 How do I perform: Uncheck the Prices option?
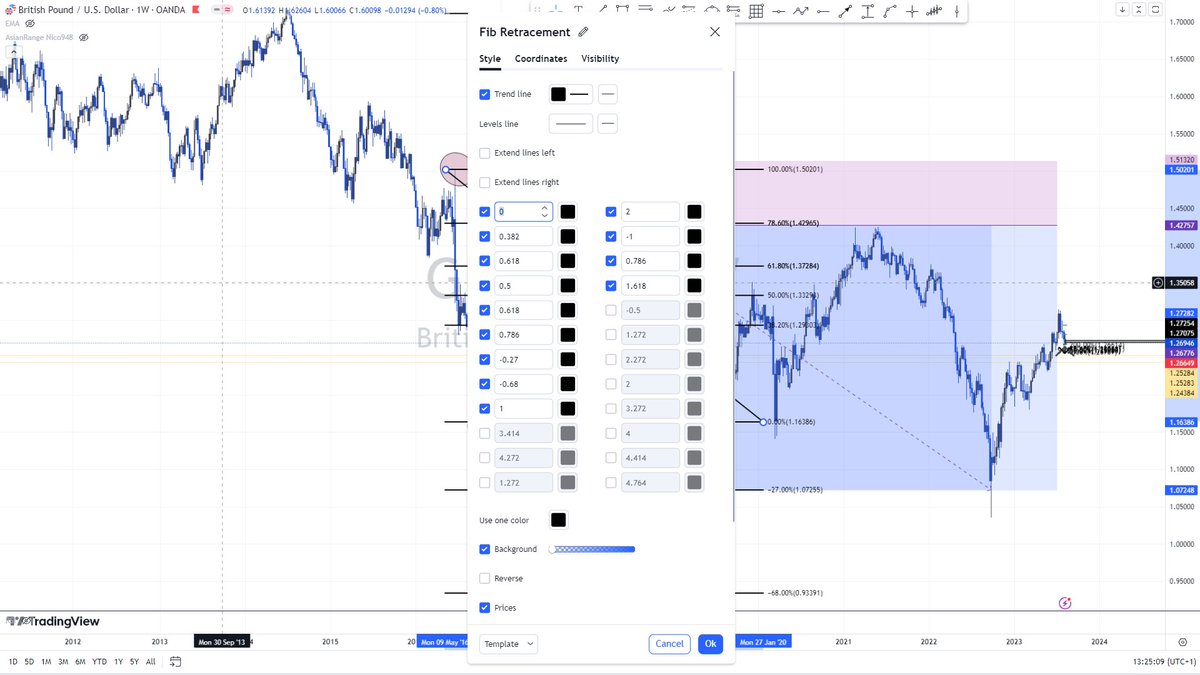tap(484, 607)
